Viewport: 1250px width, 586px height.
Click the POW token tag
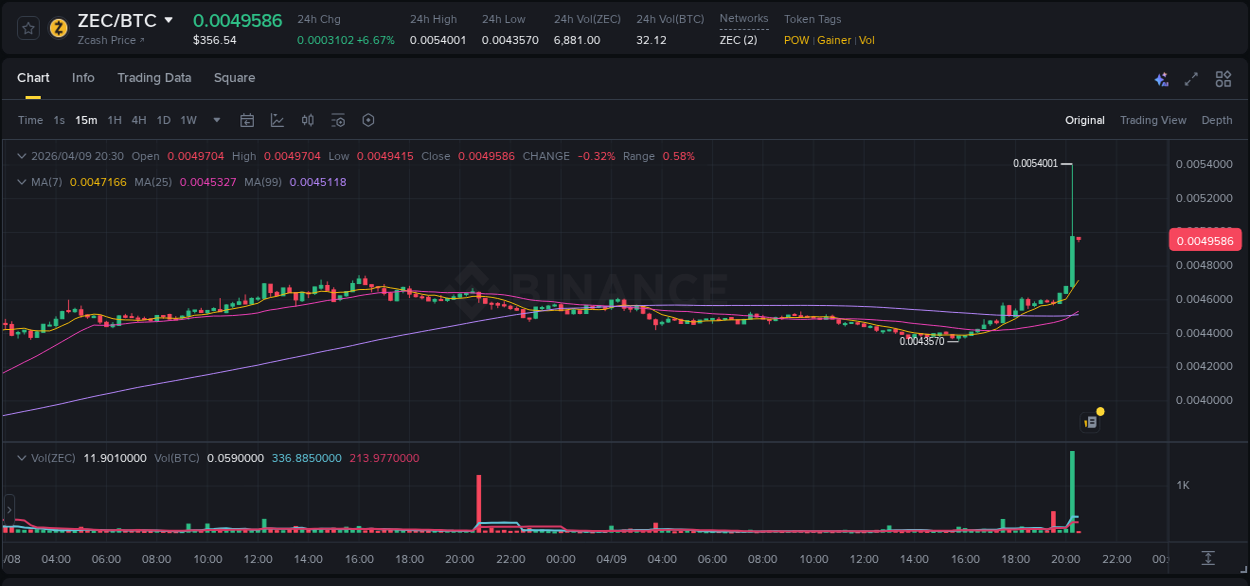coord(796,40)
